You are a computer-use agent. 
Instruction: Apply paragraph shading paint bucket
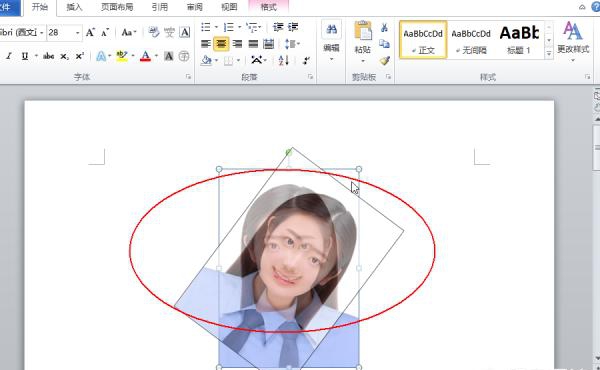point(206,60)
